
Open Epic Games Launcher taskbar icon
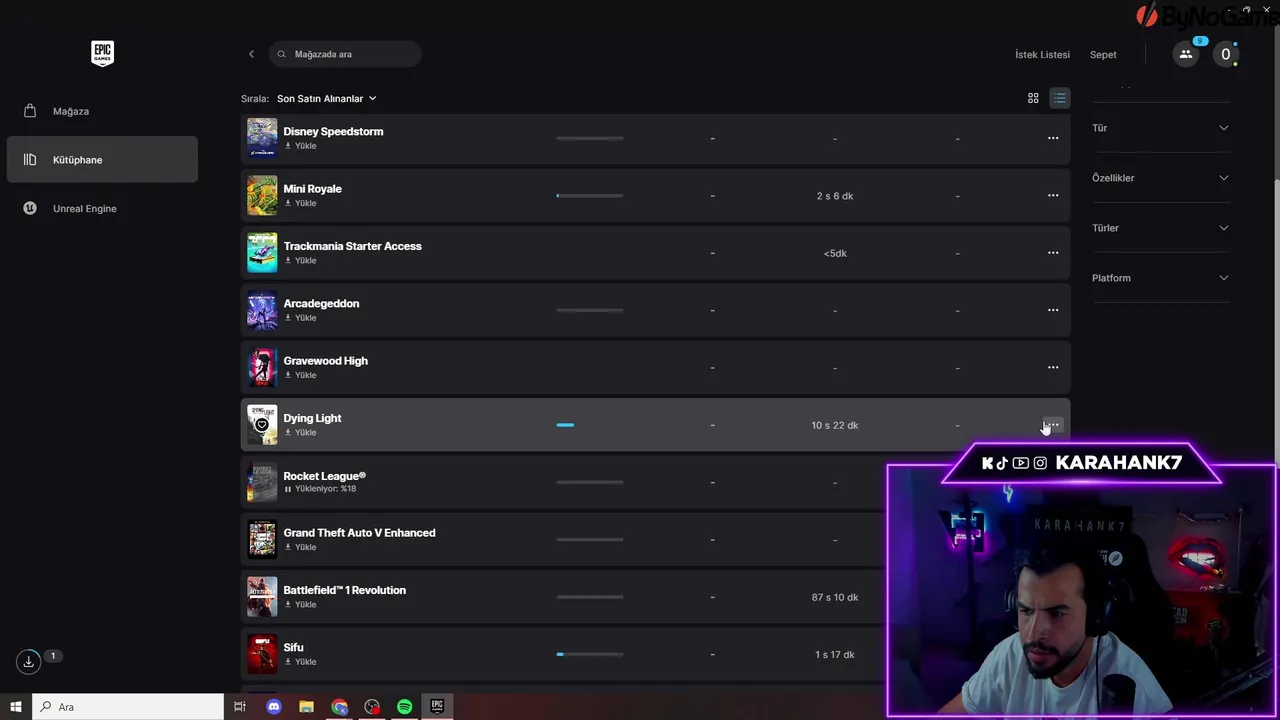(437, 707)
